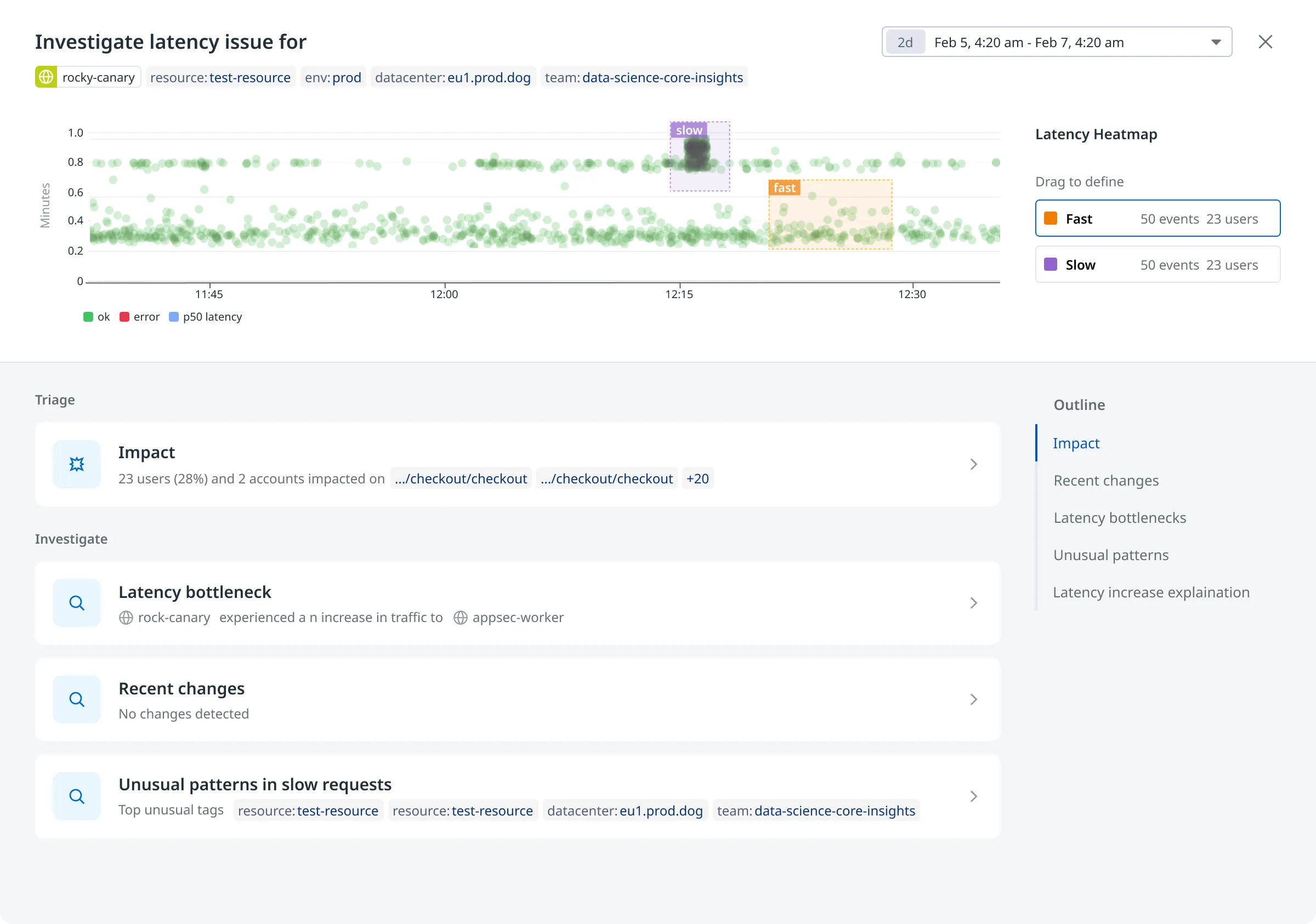Click the Impact starburst icon

click(x=77, y=464)
